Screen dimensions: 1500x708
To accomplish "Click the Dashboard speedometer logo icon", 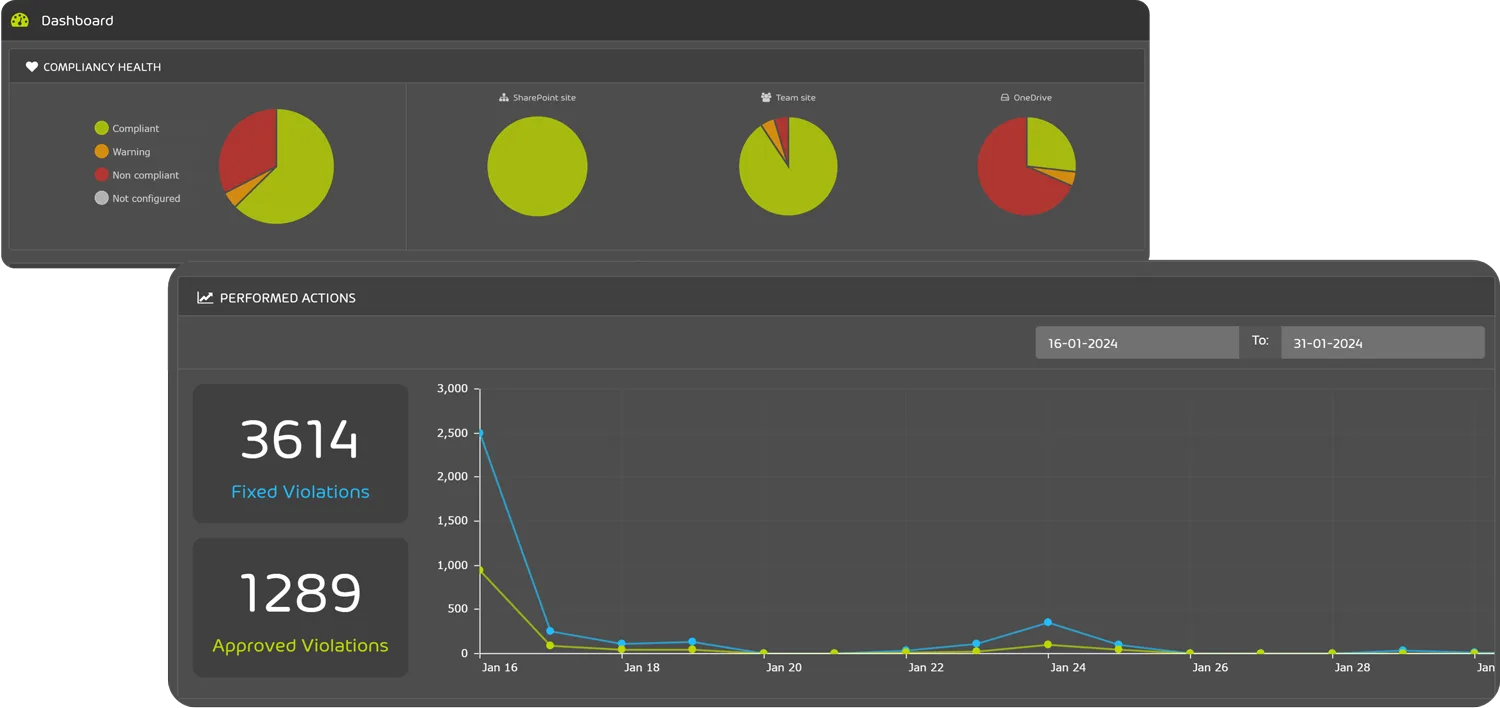I will click(x=20, y=19).
